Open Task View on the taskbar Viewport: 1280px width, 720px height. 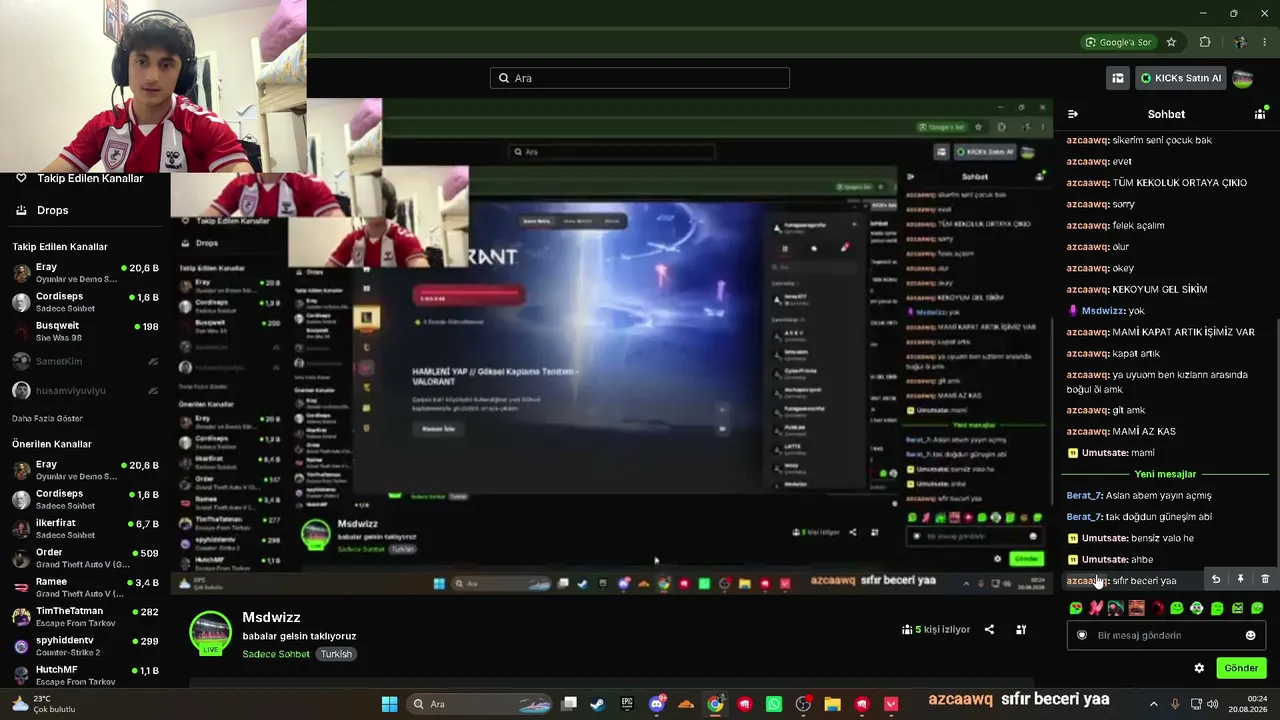[569, 704]
